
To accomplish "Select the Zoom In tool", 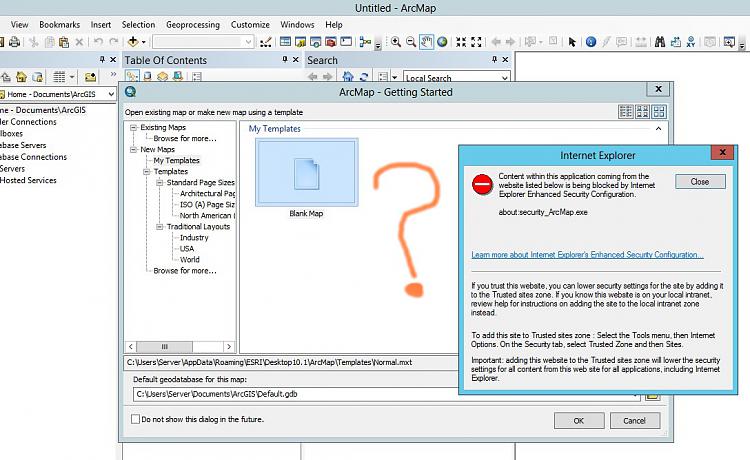I will (x=396, y=42).
